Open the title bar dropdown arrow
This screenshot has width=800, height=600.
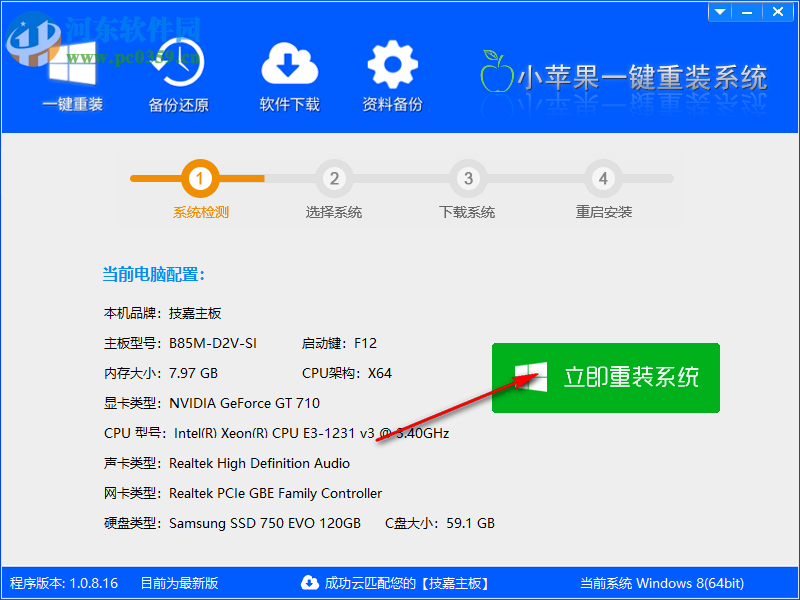719,12
